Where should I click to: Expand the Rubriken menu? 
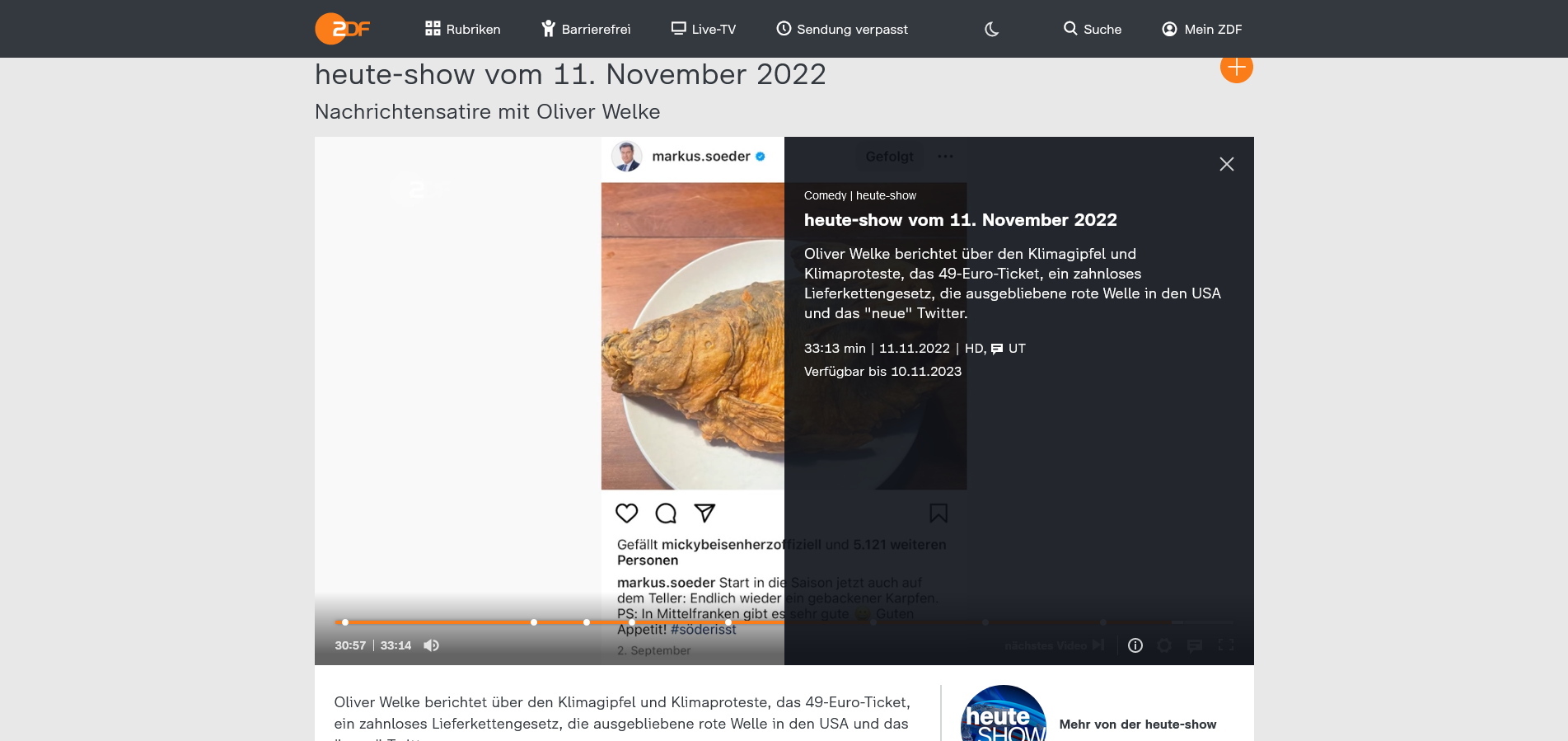462,29
